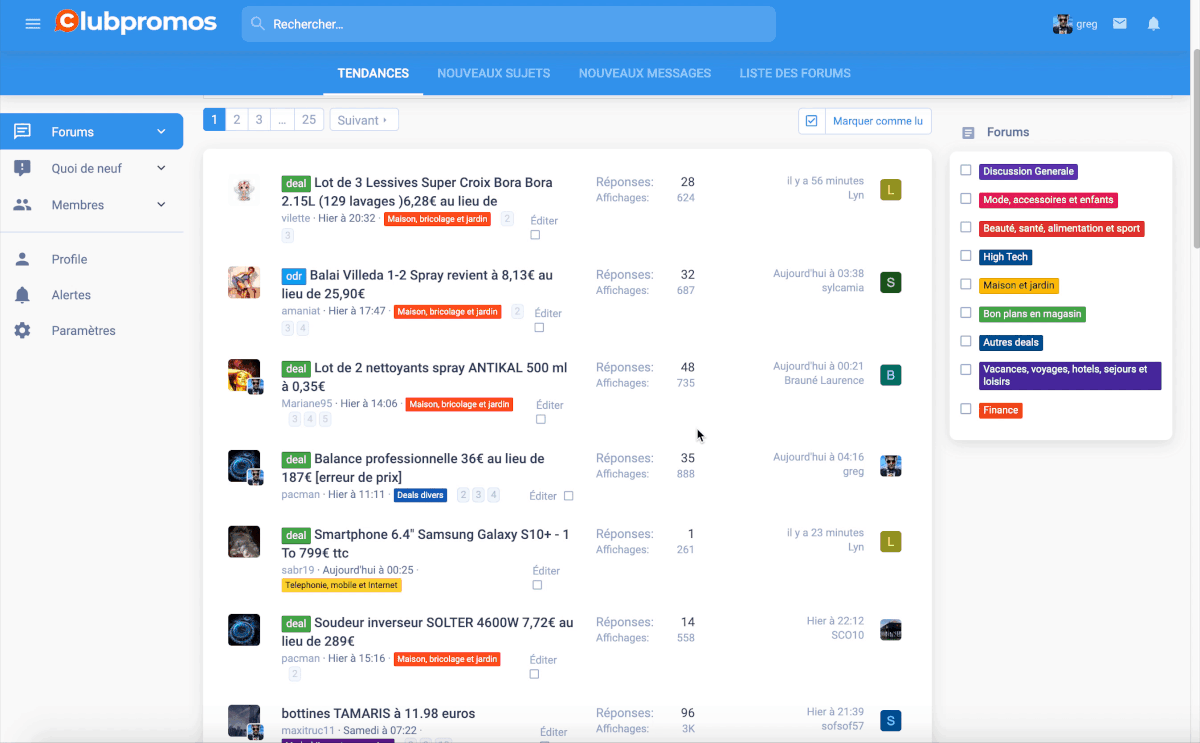Click the Alertes bell icon in sidebar

[x=22, y=295]
